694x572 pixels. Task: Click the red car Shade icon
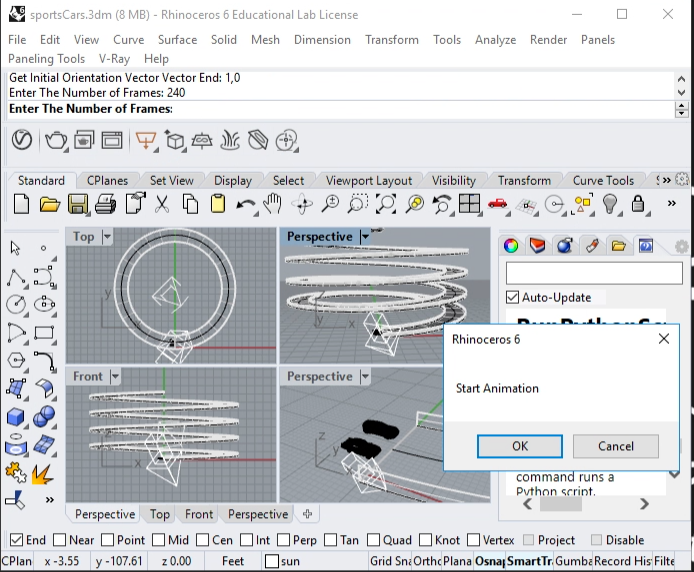click(498, 204)
